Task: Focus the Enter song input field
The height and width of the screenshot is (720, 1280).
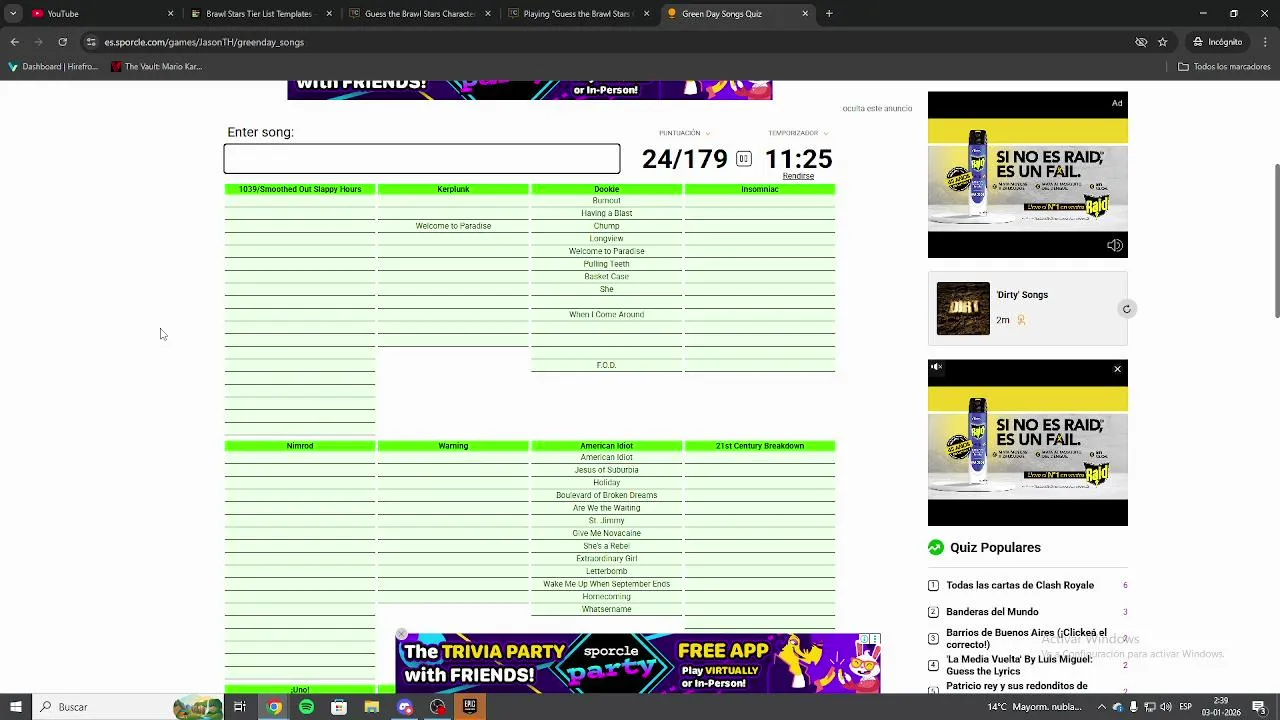Action: pos(422,159)
